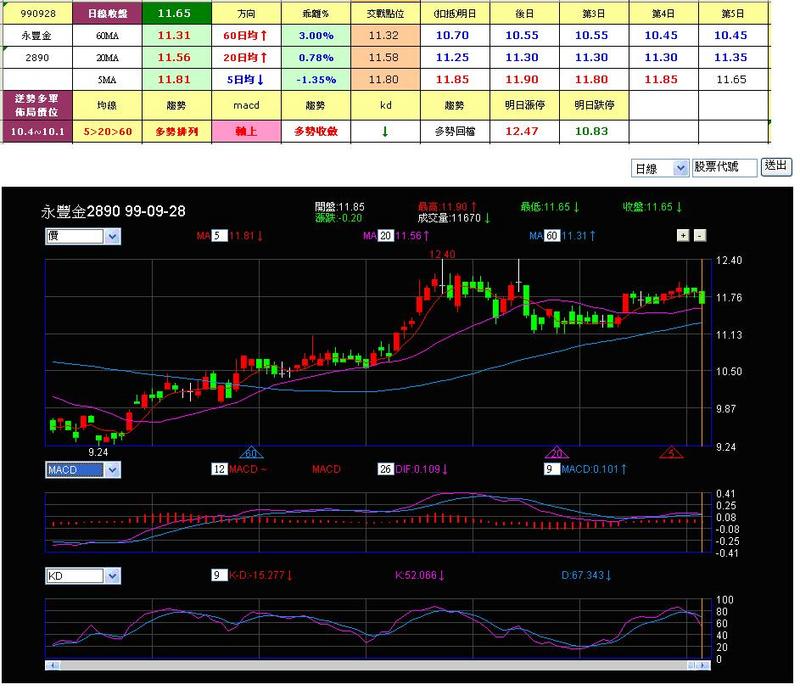800x690 pixels.
Task: Click the KD 9 parameter box
Action: (218, 575)
